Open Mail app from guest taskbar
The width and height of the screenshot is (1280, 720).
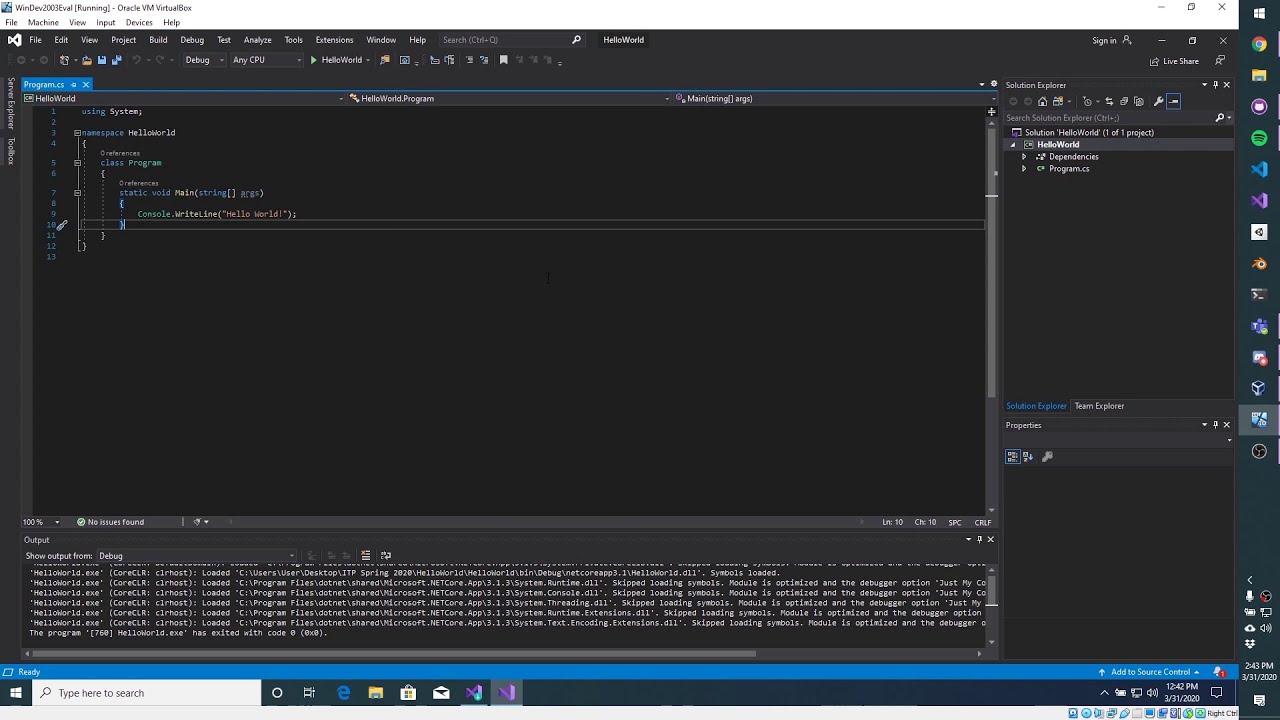[441, 693]
